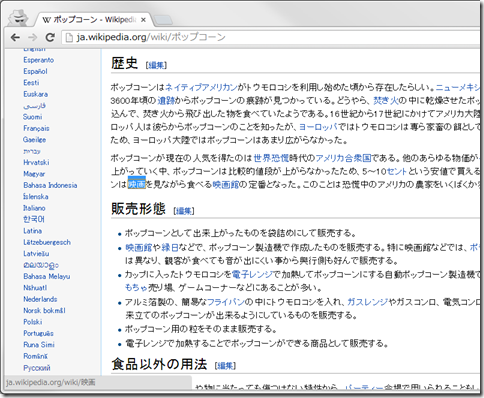This screenshot has width=484, height=398.
Task: Open the 遺跡 link
Action: 166,100
